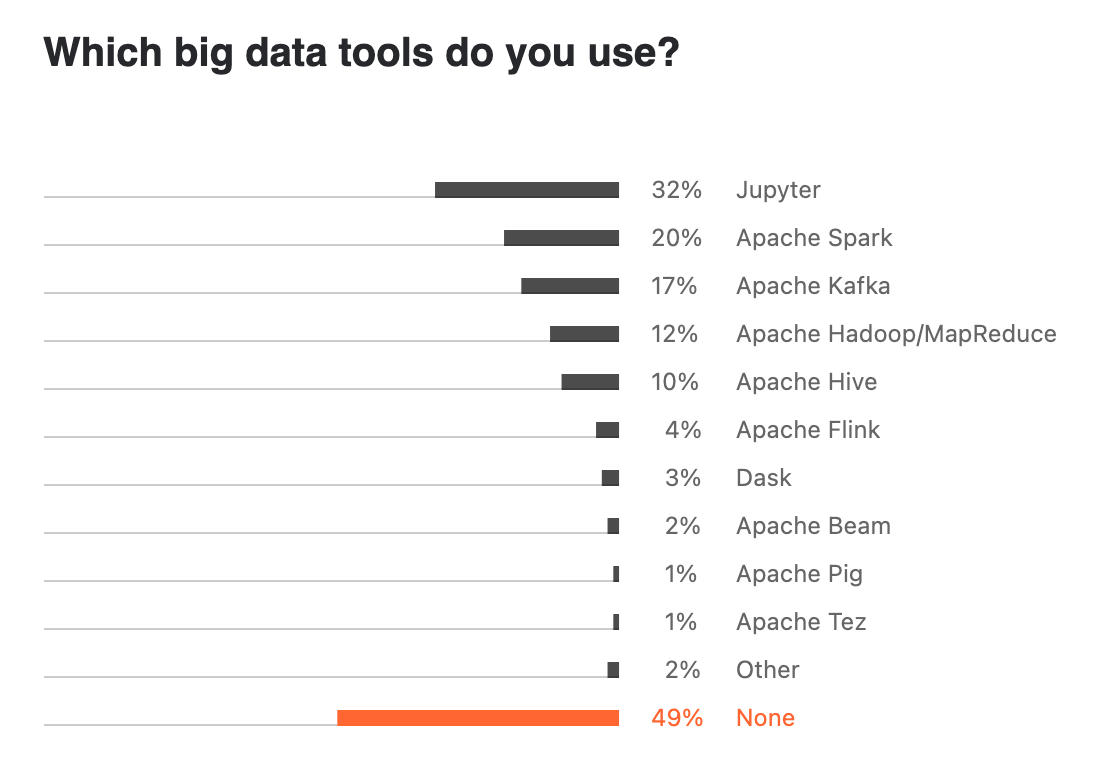This screenshot has height=782, width=1112.
Task: Click the Apache Spark bar
Action: tap(562, 238)
